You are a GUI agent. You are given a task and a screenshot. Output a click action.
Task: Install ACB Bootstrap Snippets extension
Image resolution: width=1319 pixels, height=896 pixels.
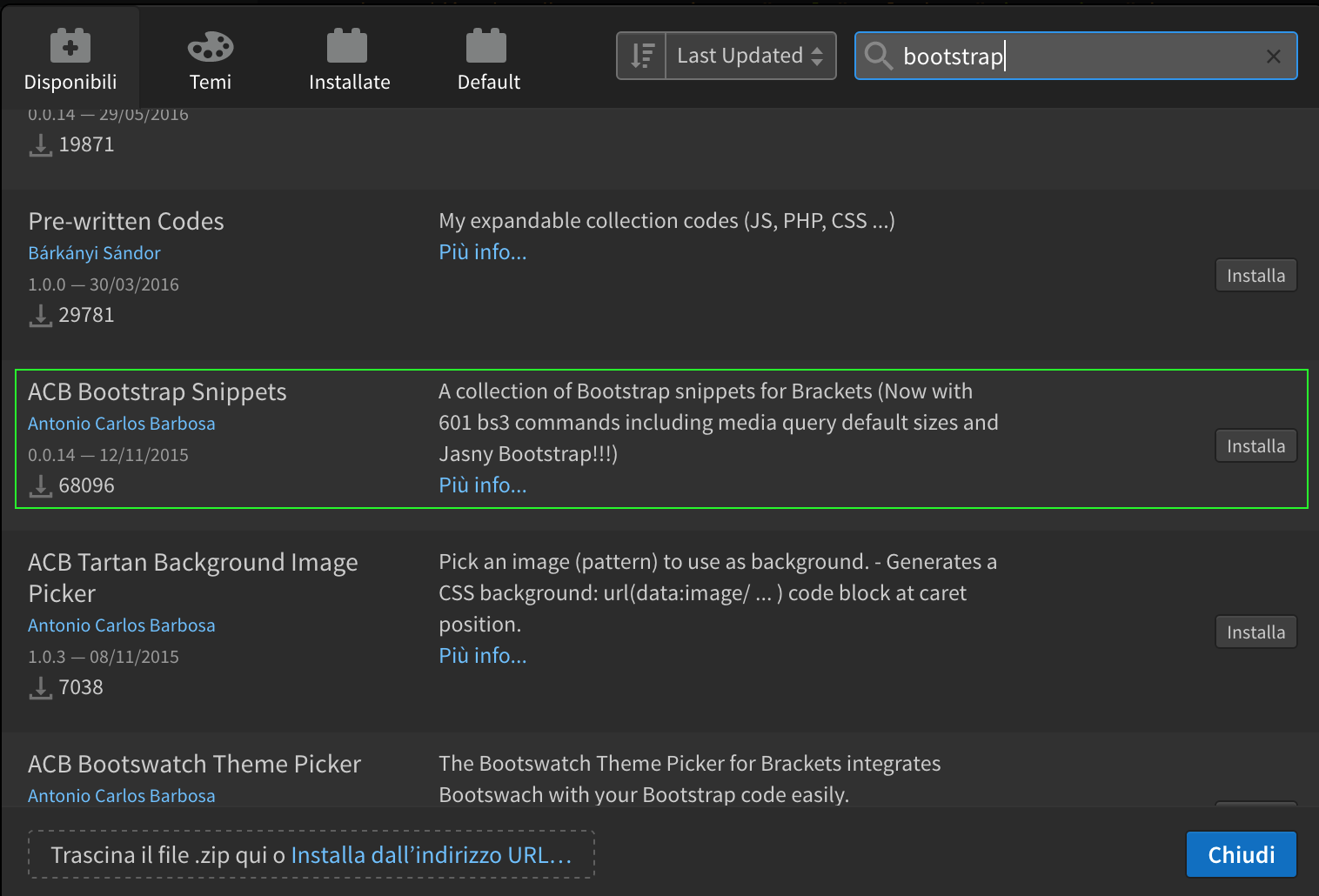tap(1255, 446)
